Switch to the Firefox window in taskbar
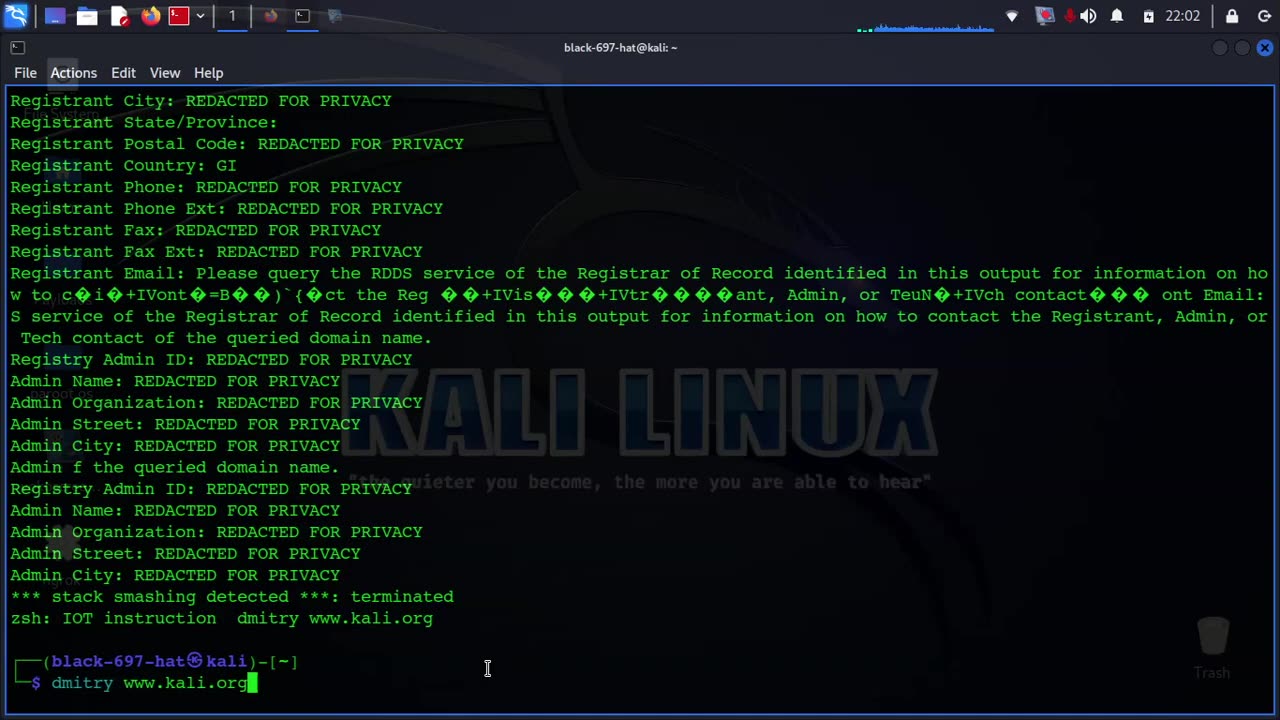 [x=270, y=16]
